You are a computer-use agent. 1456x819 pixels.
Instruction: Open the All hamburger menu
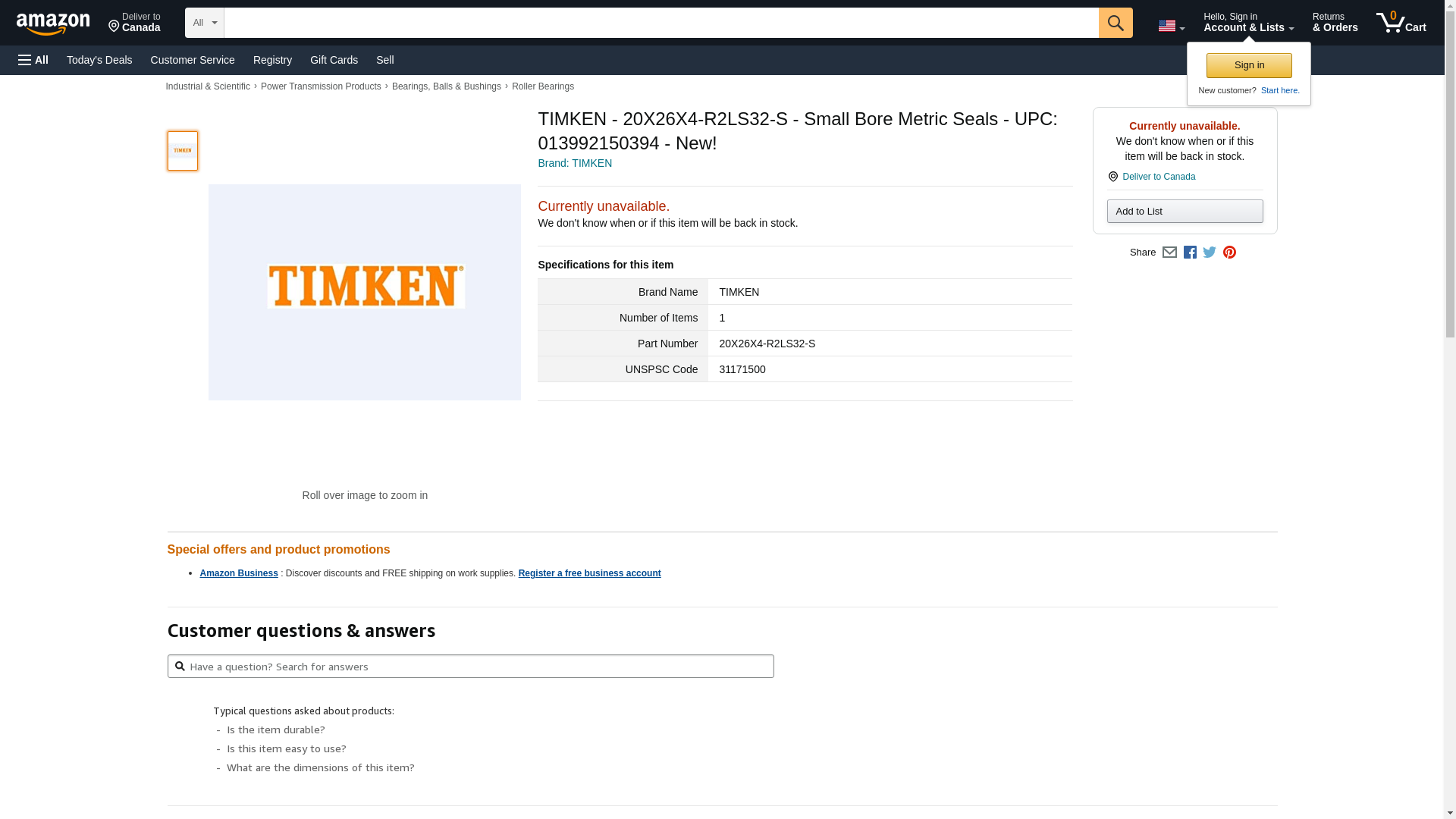click(33, 60)
